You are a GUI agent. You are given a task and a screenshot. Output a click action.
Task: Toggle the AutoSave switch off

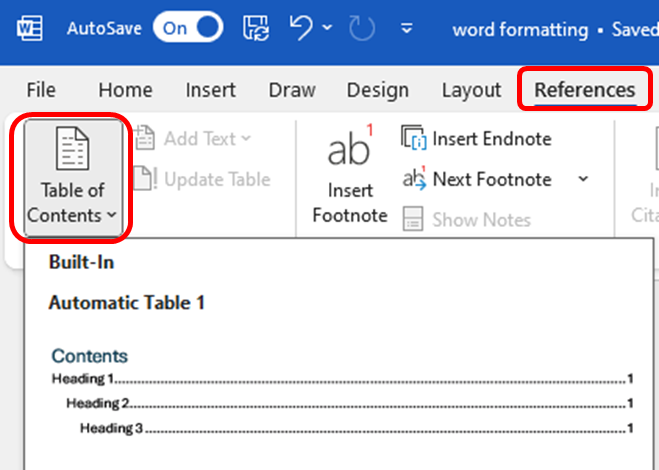pos(188,28)
